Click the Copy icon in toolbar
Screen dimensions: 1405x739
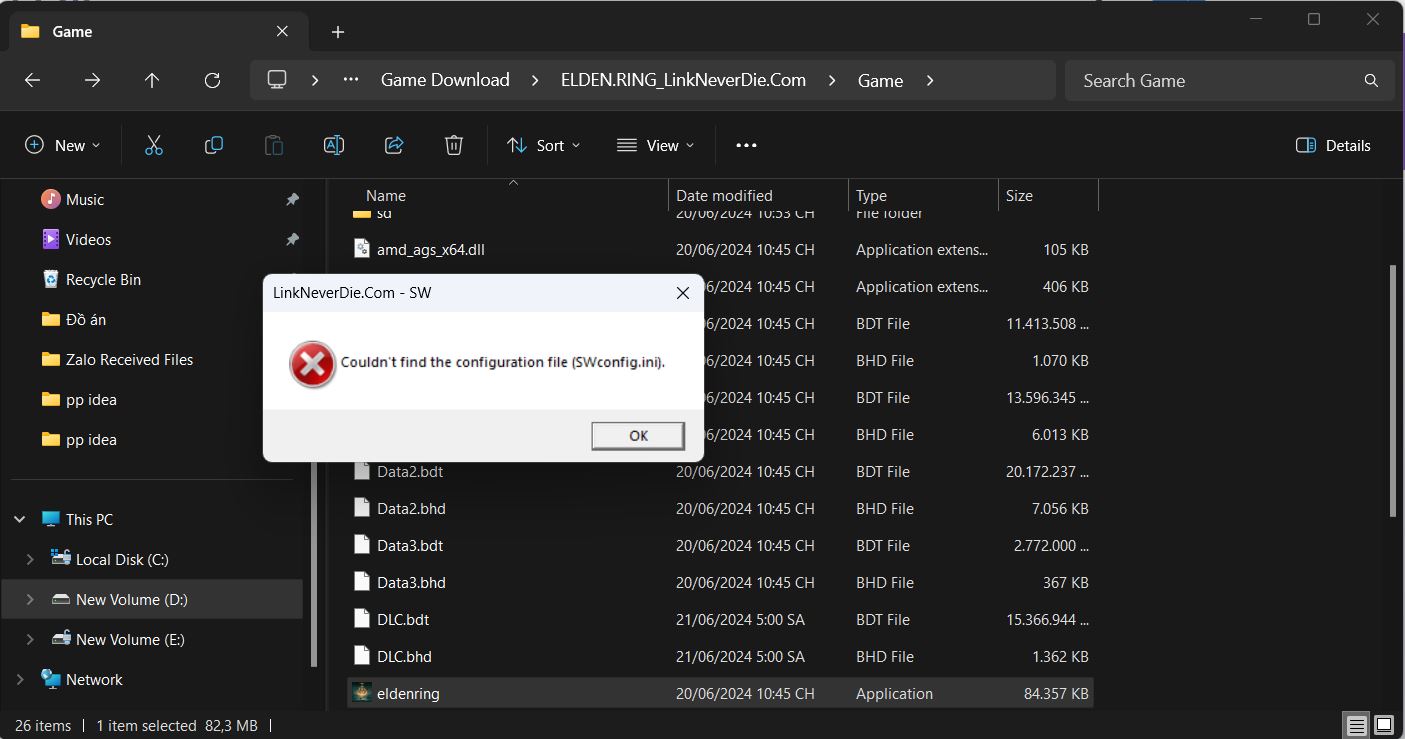pos(213,145)
